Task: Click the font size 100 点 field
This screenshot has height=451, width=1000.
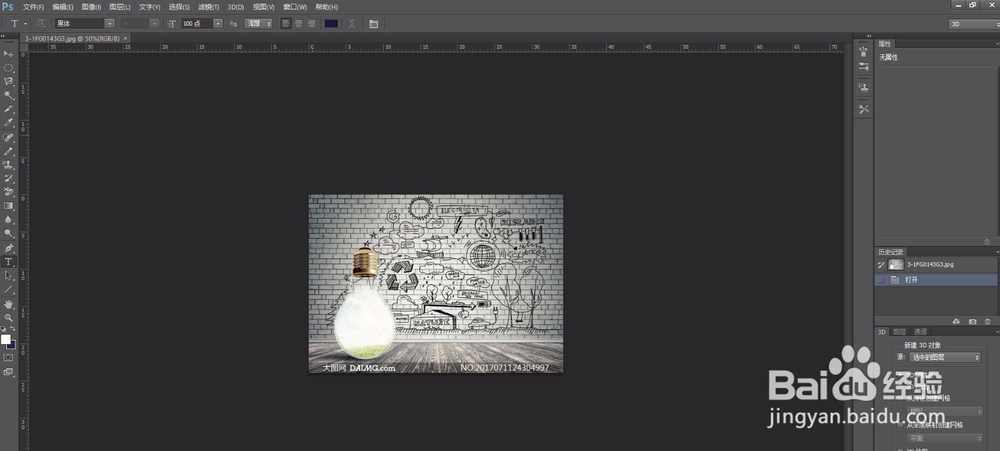Action: click(x=196, y=24)
